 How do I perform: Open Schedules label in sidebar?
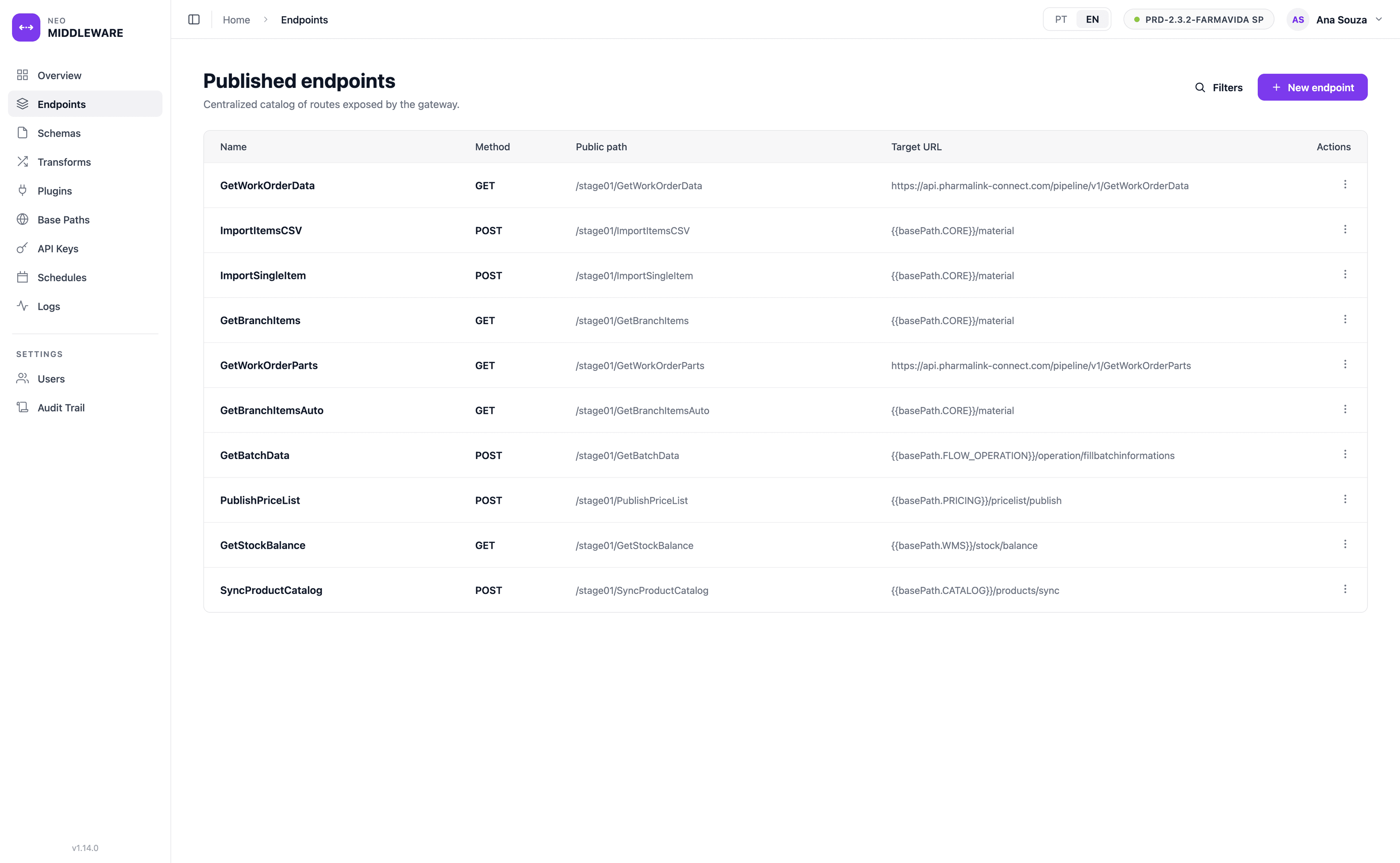coord(62,277)
